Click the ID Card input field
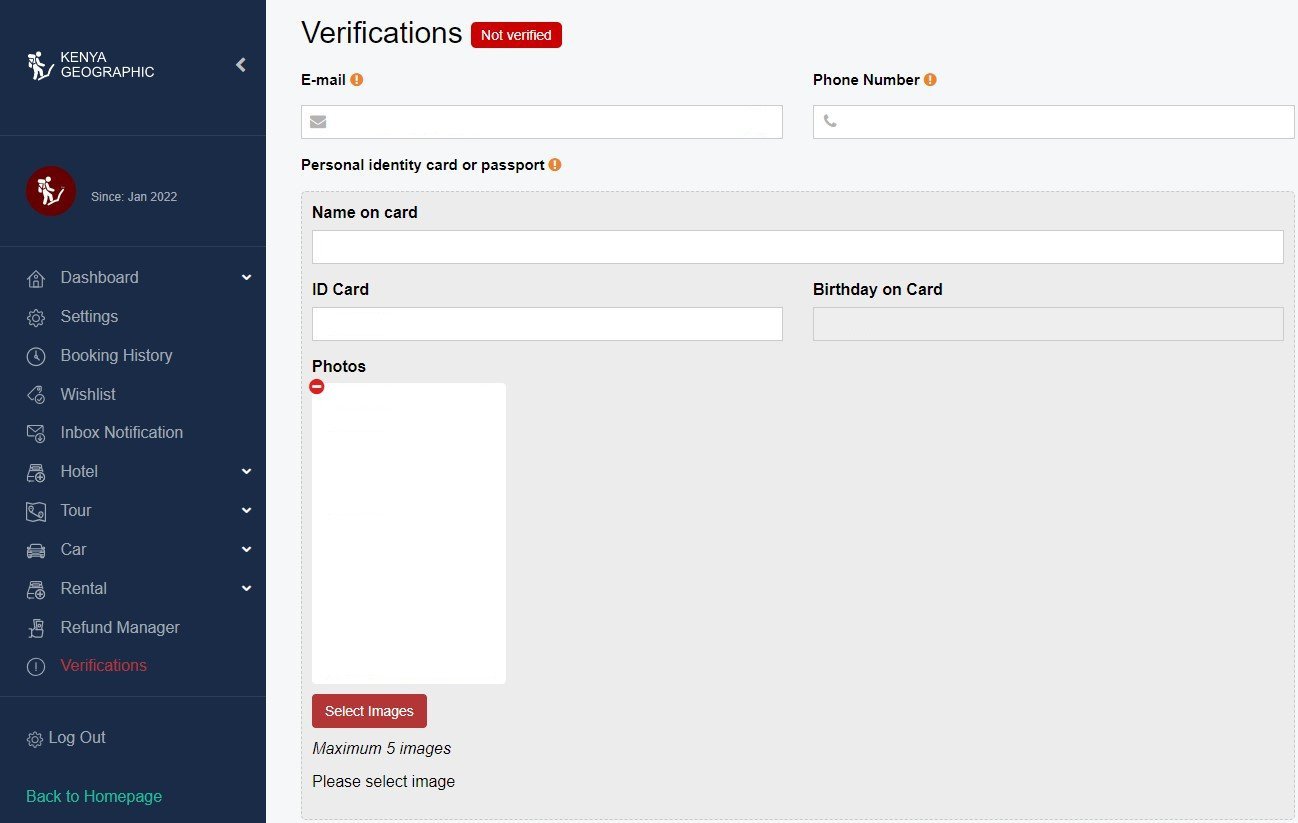Viewport: 1298px width, 823px height. 547,324
